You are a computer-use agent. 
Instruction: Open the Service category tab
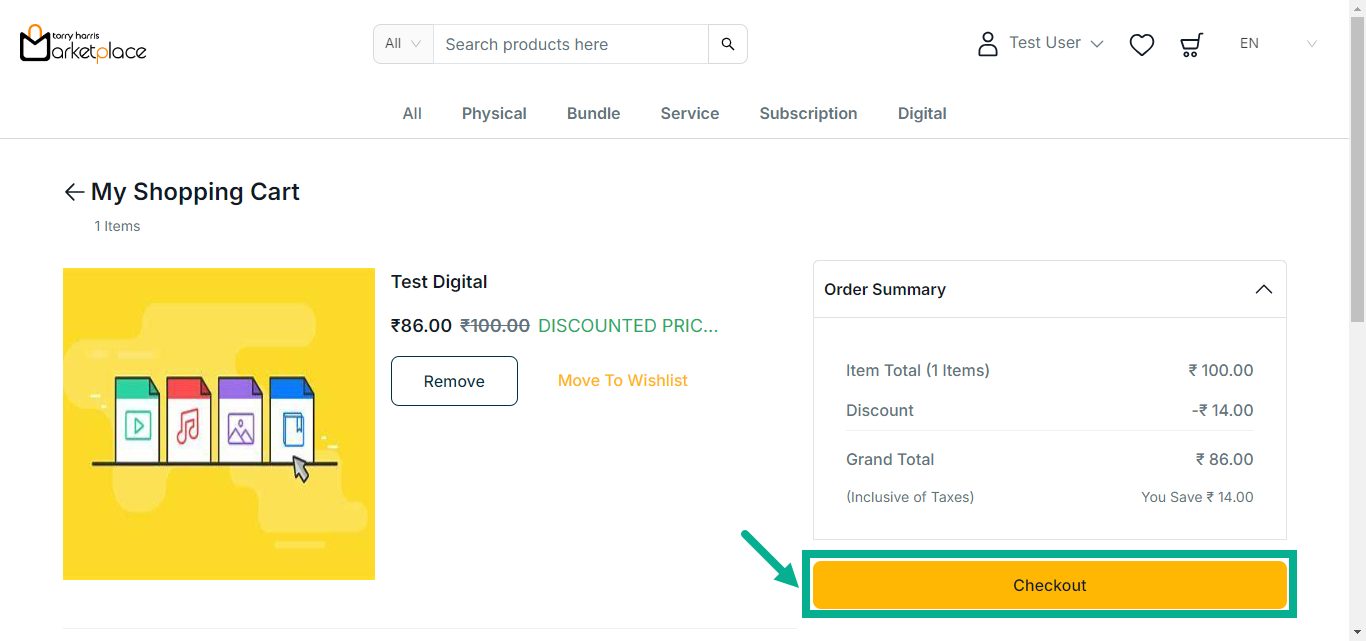coord(689,114)
